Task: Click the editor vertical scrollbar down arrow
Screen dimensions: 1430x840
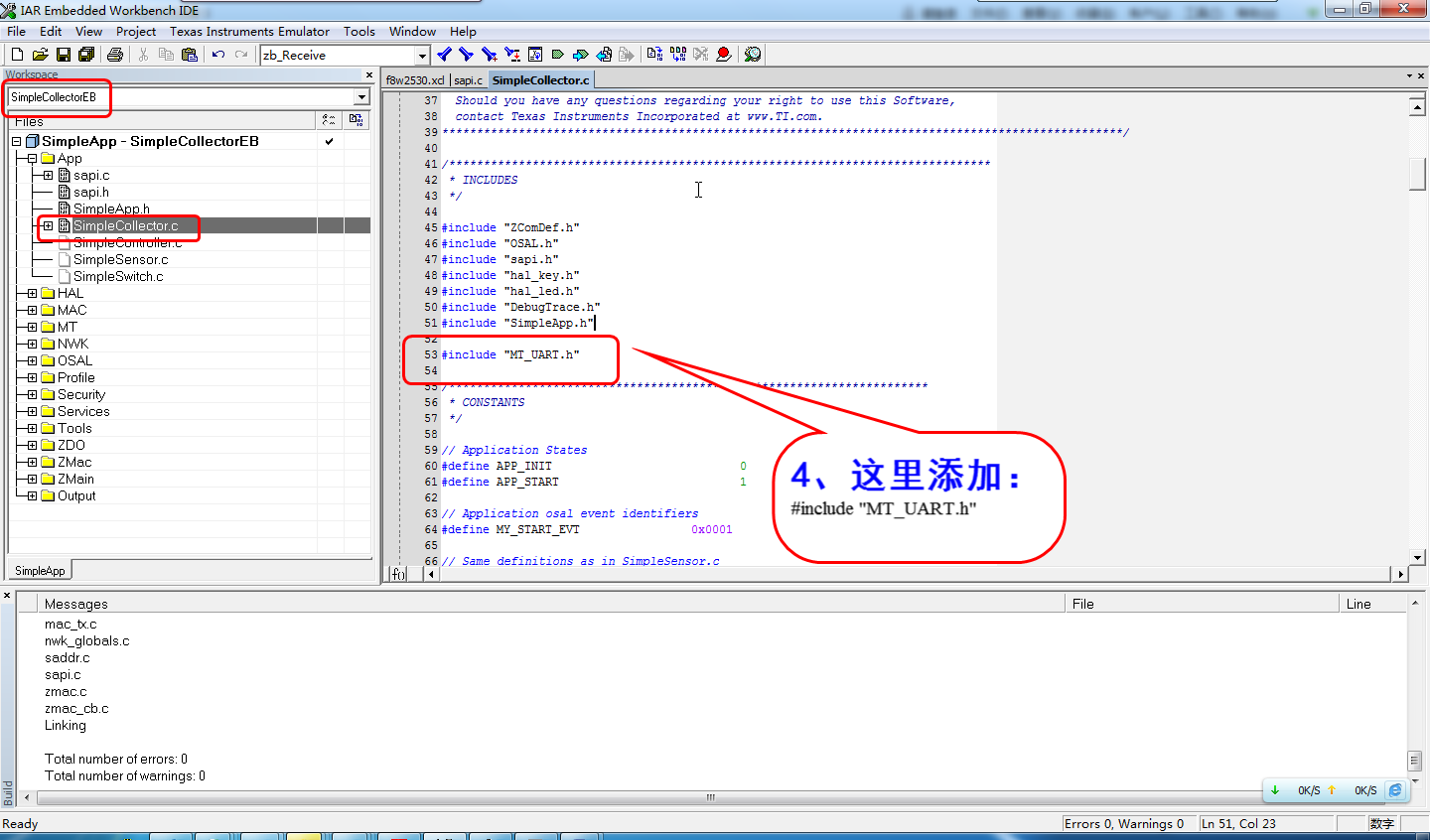Action: click(1418, 557)
